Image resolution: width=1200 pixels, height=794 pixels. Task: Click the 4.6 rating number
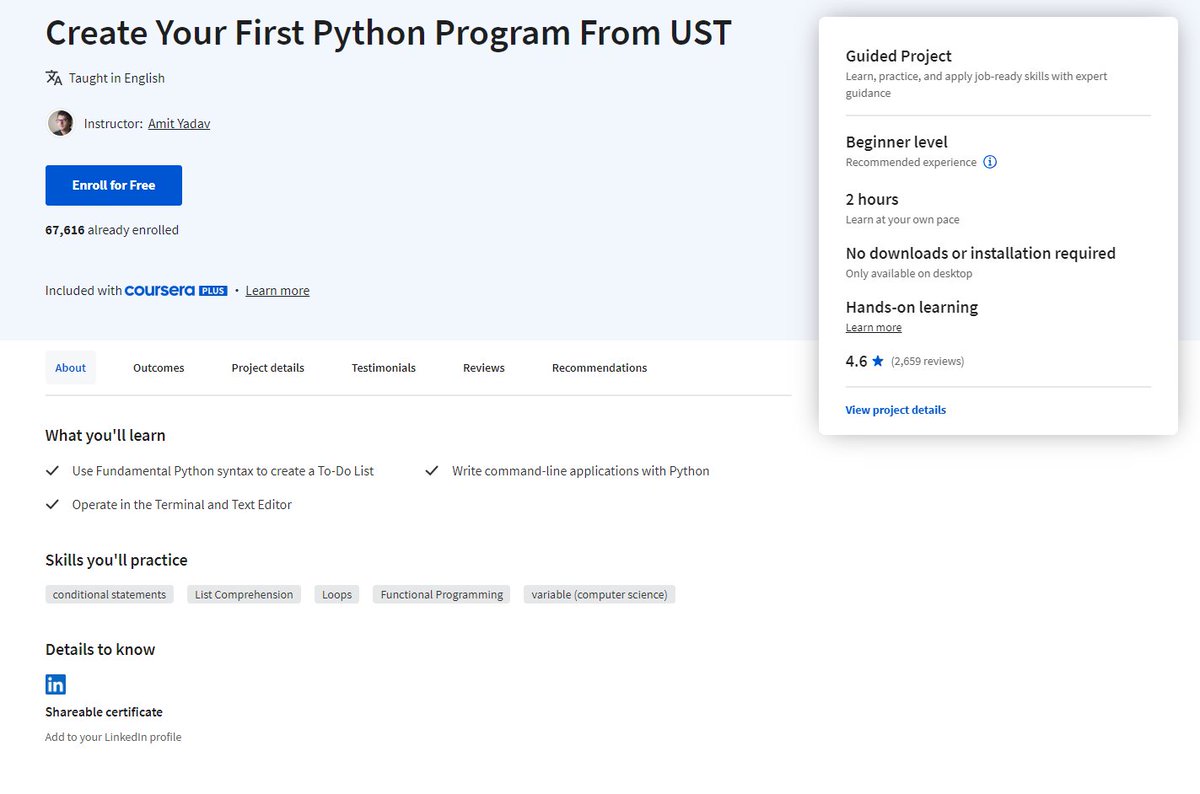click(x=857, y=361)
